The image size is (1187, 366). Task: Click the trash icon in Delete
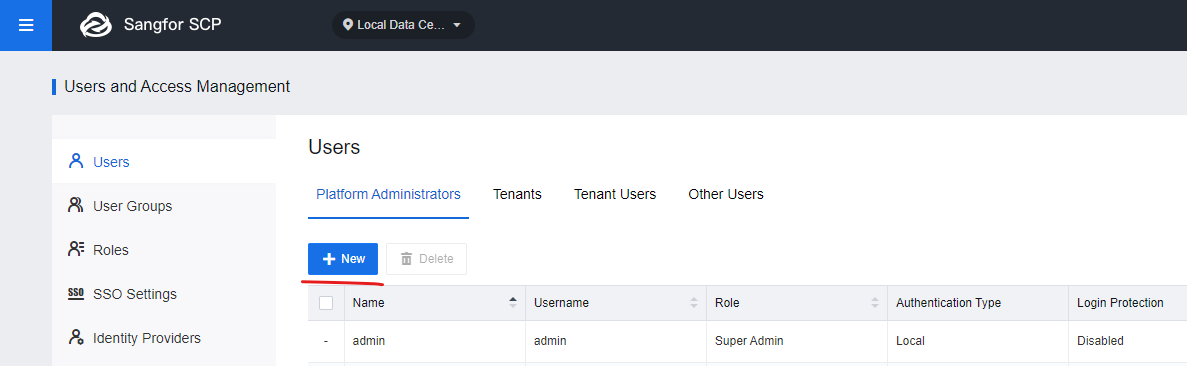point(407,259)
